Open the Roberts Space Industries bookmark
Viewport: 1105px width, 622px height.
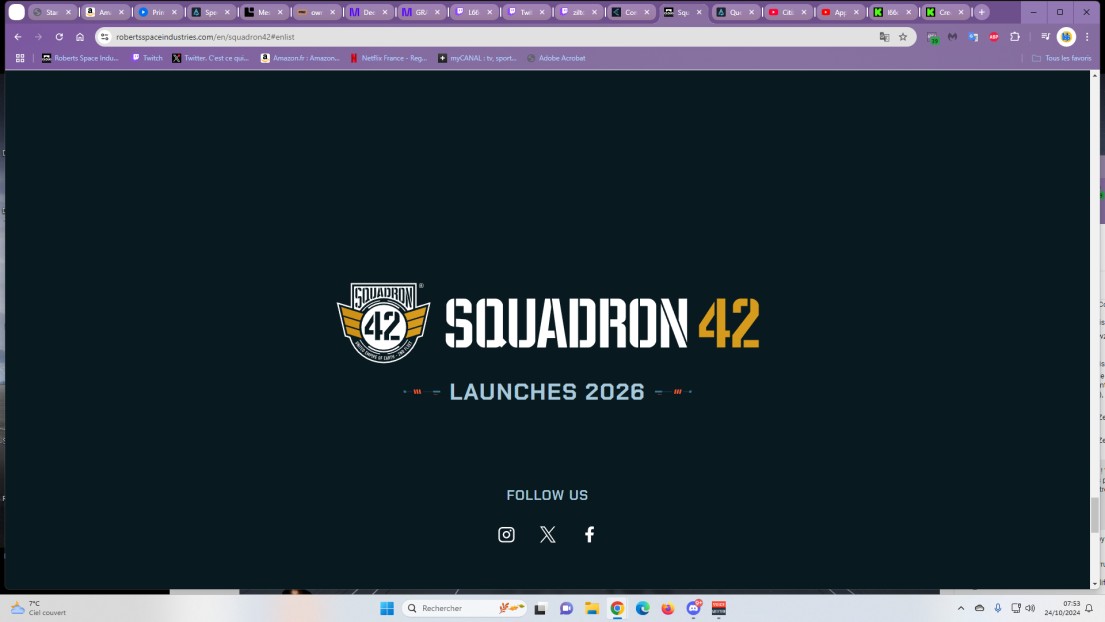(x=80, y=58)
